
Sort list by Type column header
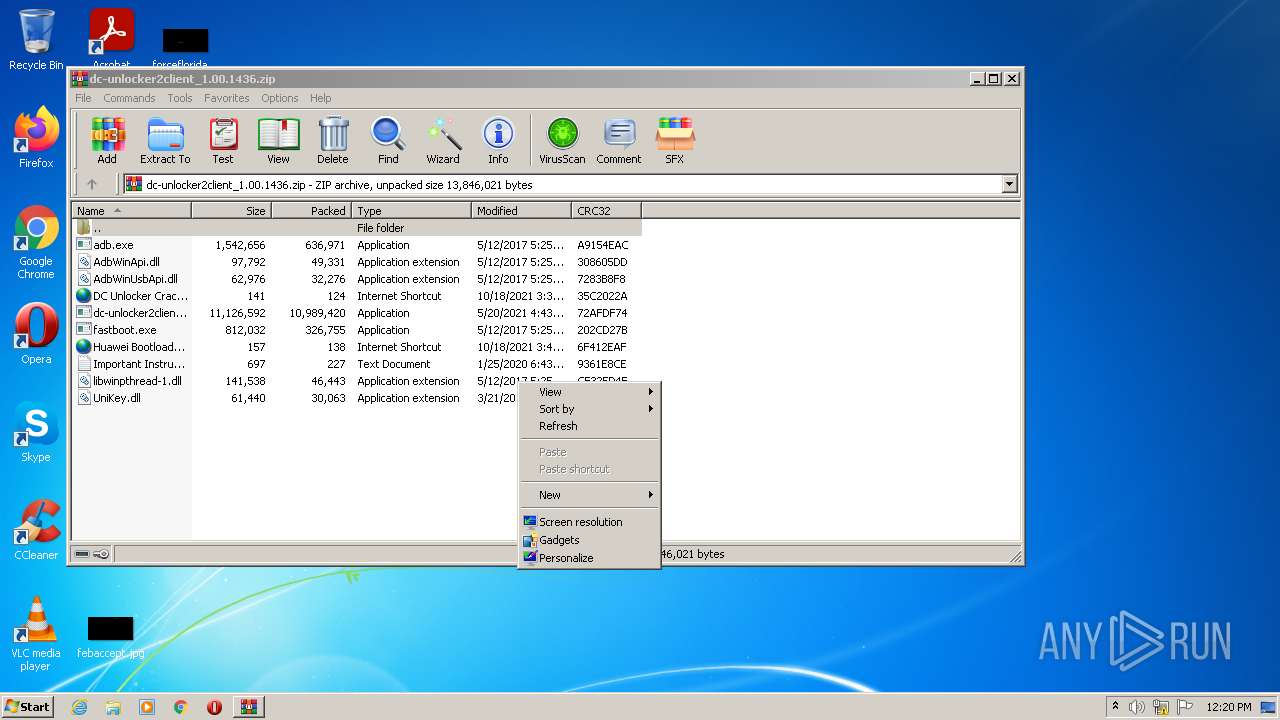click(x=411, y=211)
